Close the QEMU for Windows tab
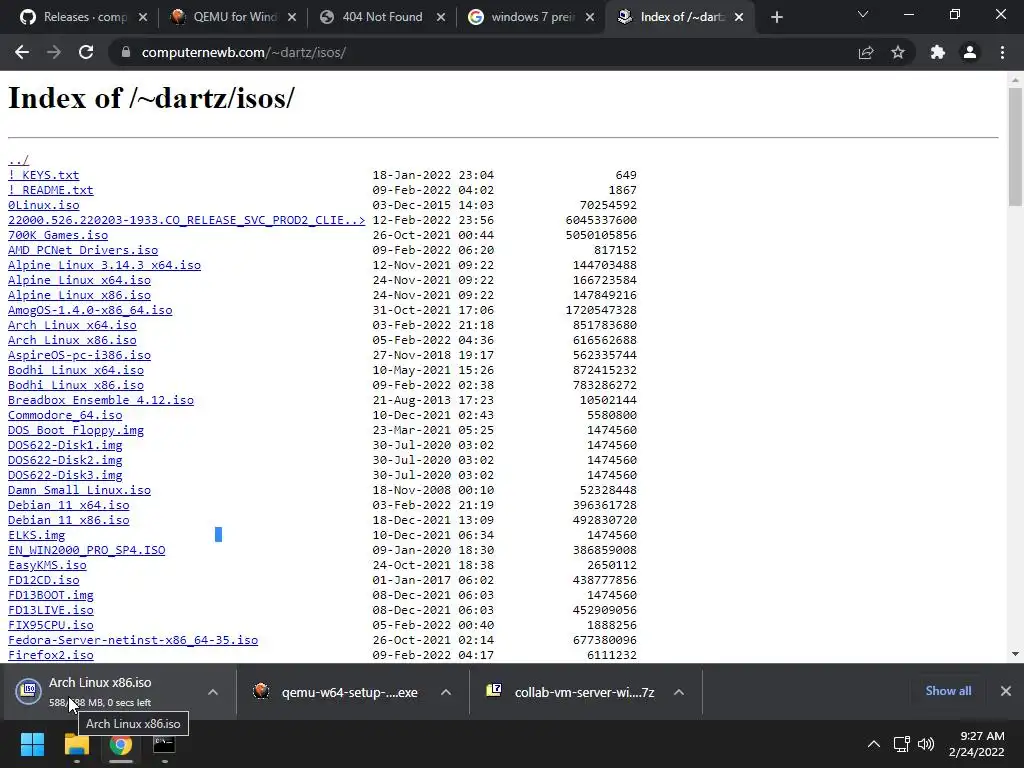 tap(292, 17)
